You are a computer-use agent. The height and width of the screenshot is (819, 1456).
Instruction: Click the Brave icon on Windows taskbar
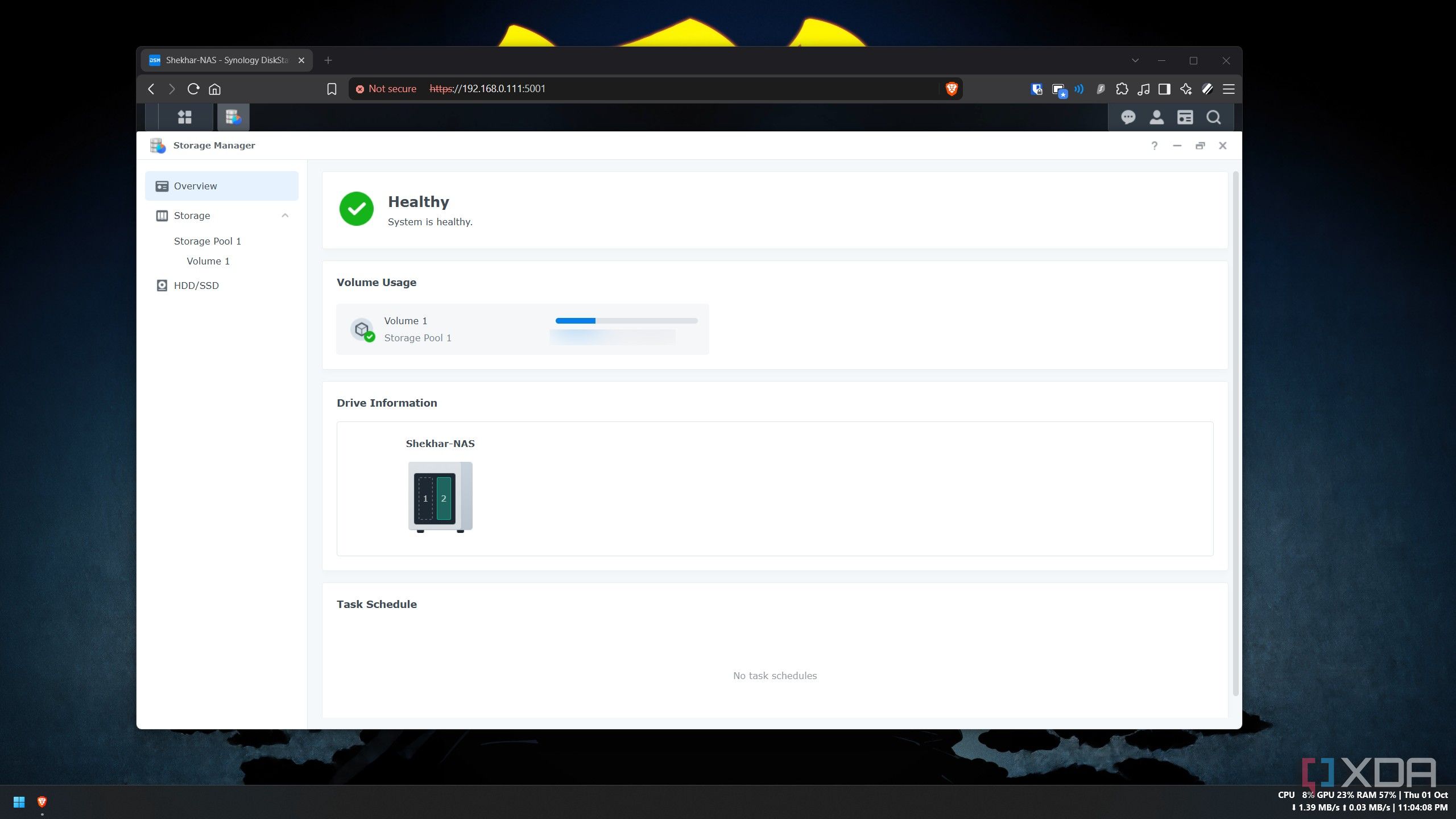[x=42, y=802]
